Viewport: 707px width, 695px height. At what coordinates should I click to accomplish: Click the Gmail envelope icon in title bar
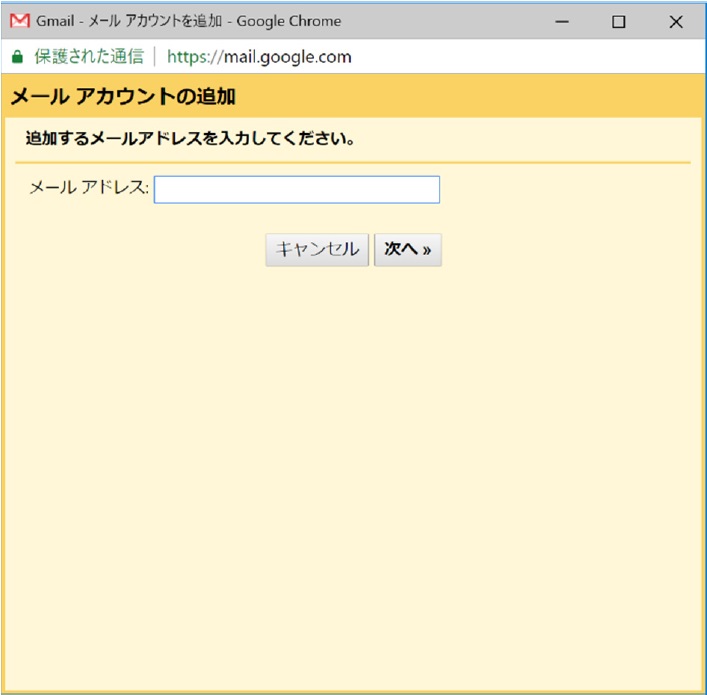coord(20,21)
